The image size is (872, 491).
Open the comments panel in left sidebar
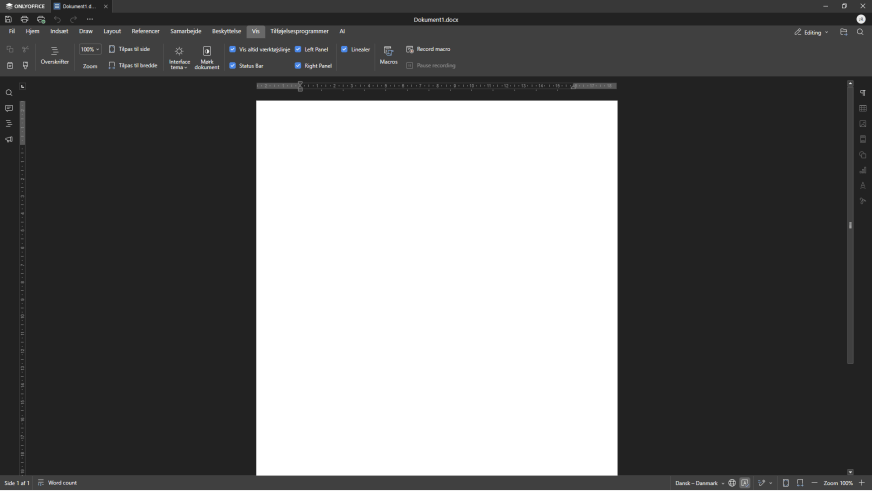(9, 108)
